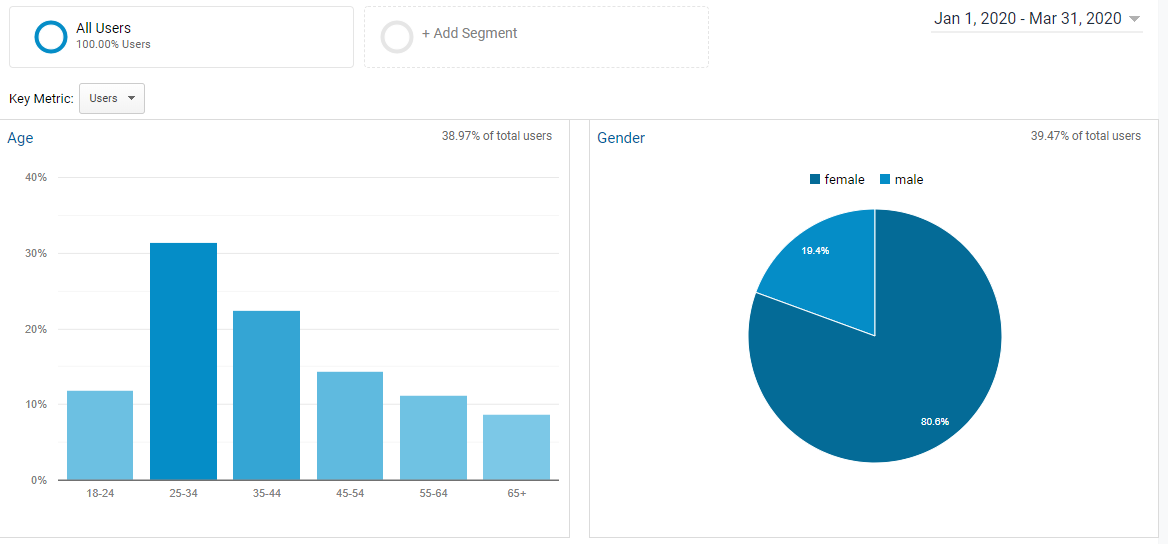
Task: Click the 55-64 age bar
Action: tap(433, 438)
